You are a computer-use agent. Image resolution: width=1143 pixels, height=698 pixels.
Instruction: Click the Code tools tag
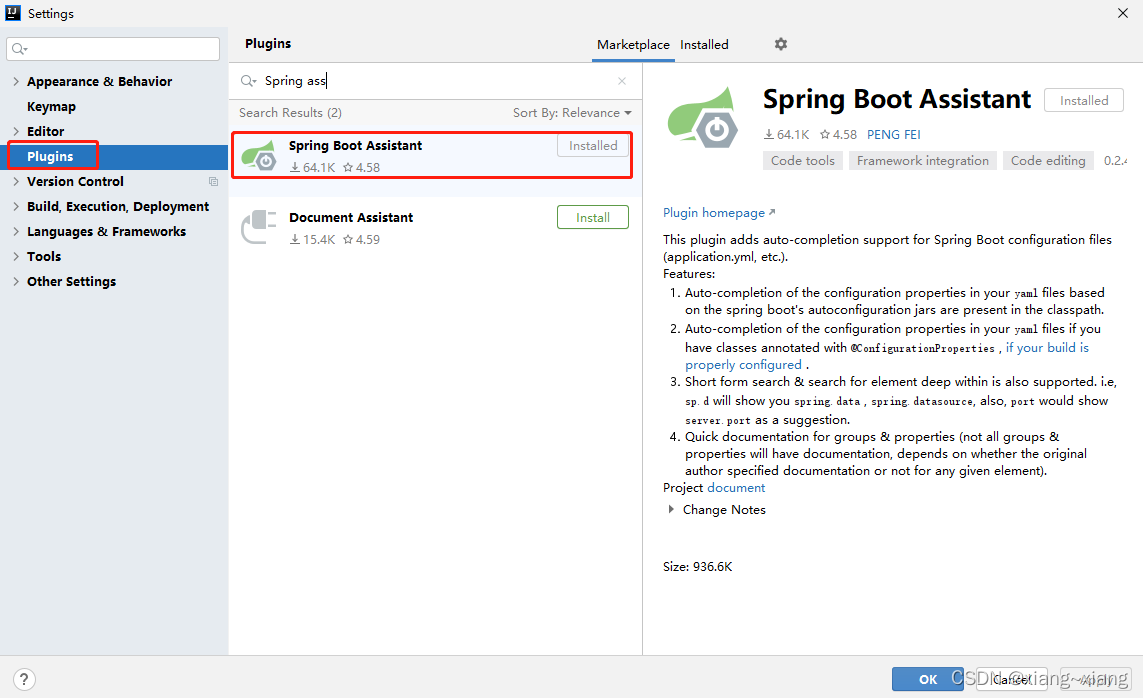coord(803,160)
